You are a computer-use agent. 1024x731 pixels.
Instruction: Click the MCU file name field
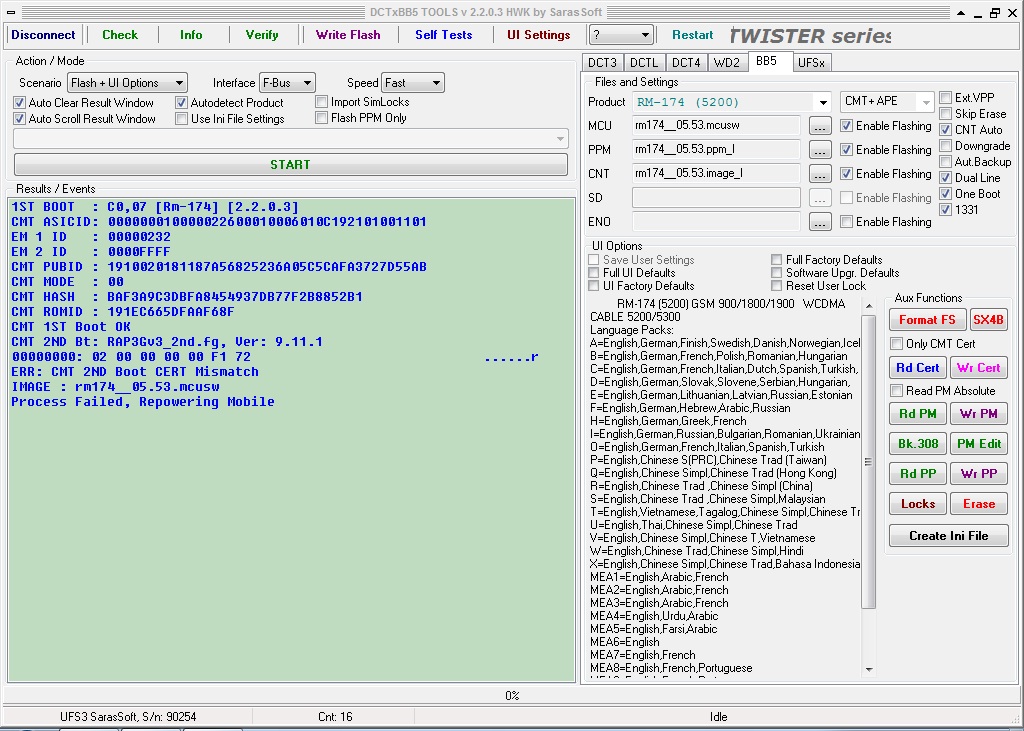pyautogui.click(x=716, y=125)
